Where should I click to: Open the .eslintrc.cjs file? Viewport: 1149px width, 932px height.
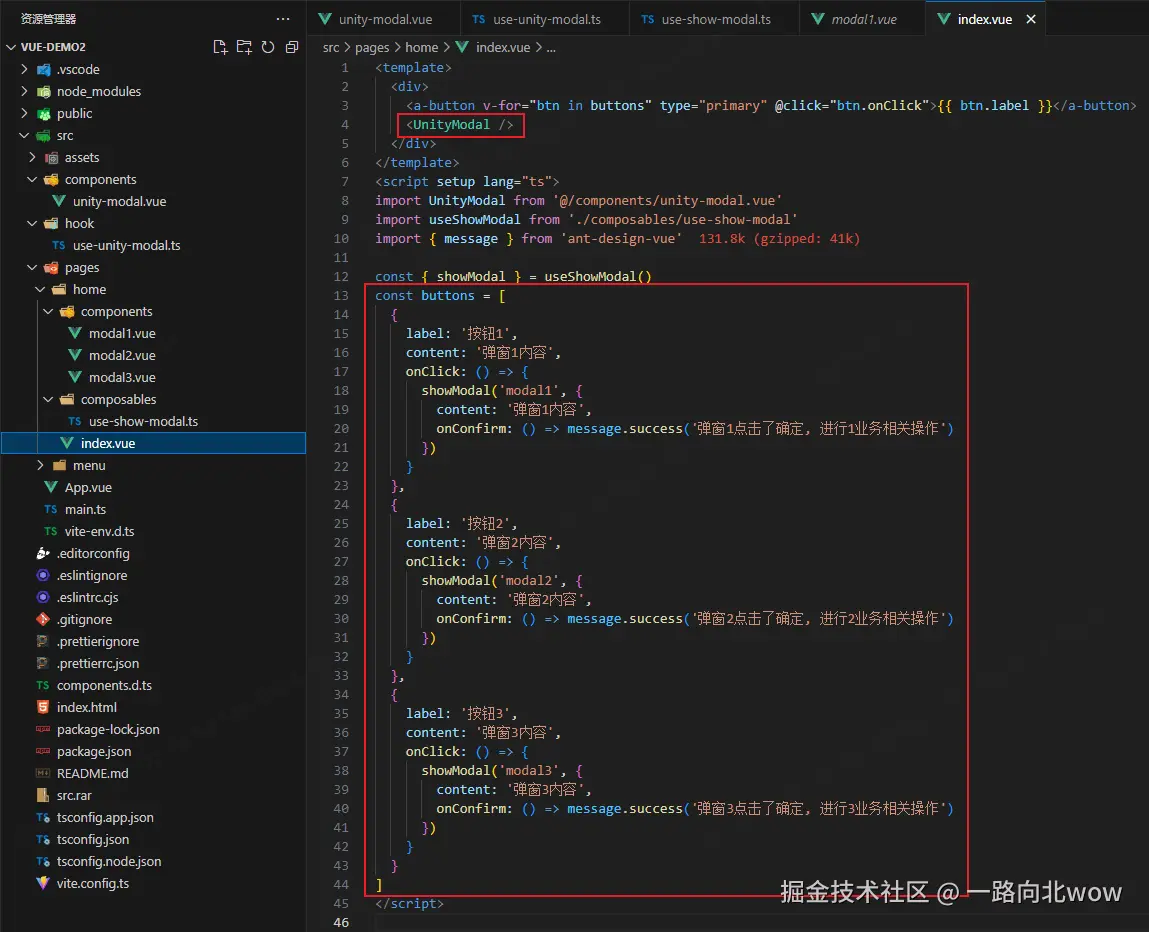(x=153, y=597)
